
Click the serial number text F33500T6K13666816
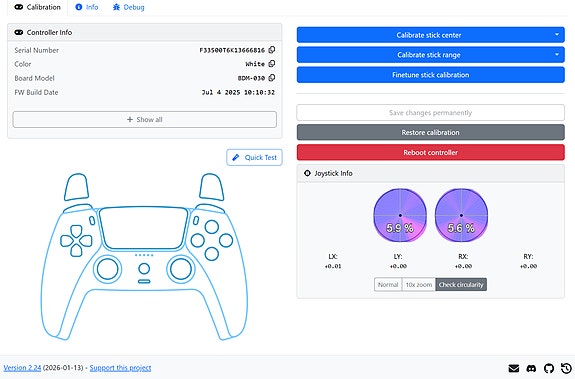click(x=232, y=50)
